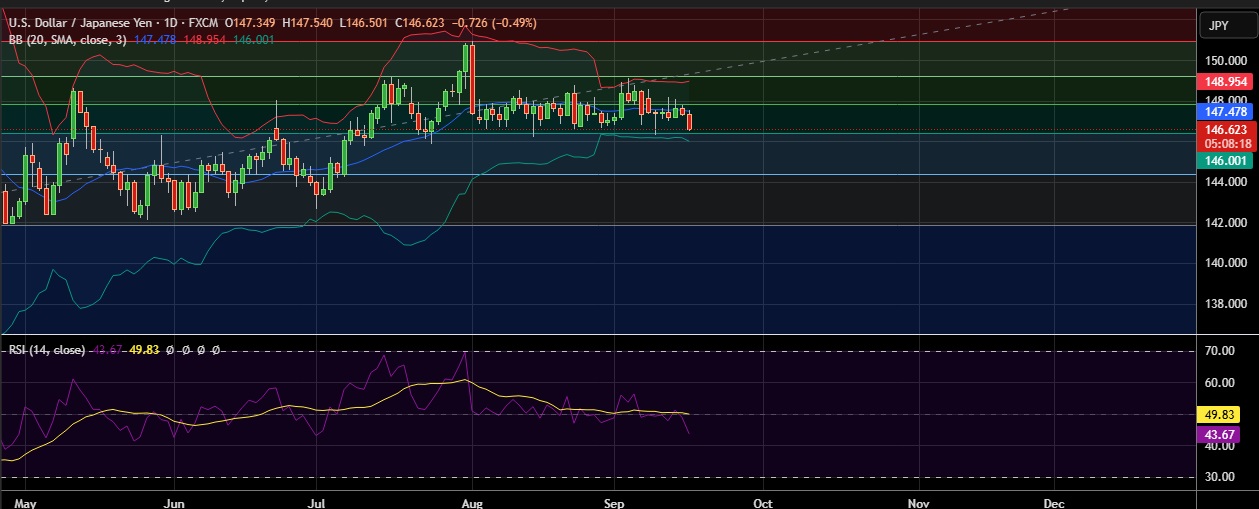
Task: Click blue BB basis value 147.478 in legend
Action: tap(155, 39)
